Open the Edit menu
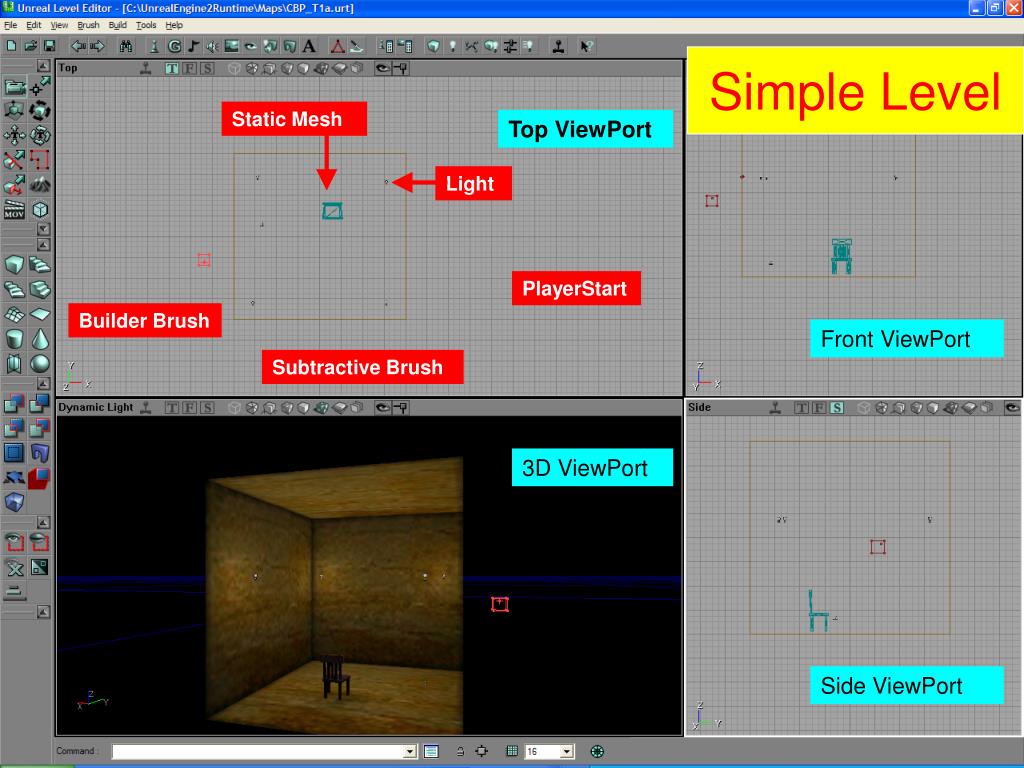Viewport: 1024px width, 768px height. [x=33, y=25]
